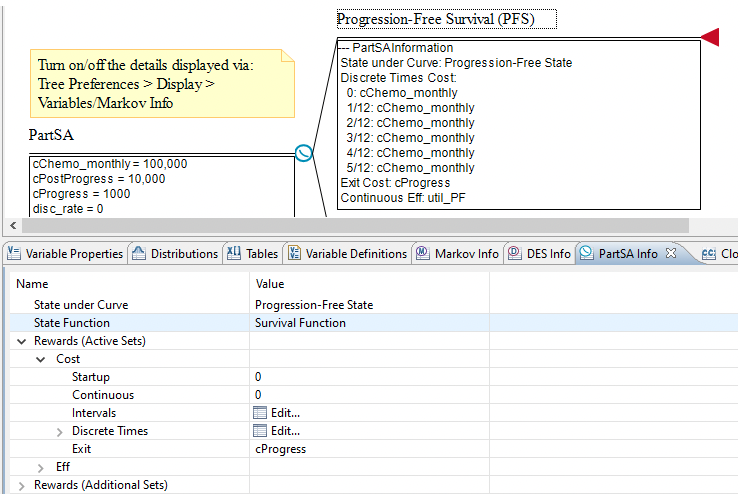The height and width of the screenshot is (494, 740).
Task: Click the Name column header
Action: click(x=32, y=284)
